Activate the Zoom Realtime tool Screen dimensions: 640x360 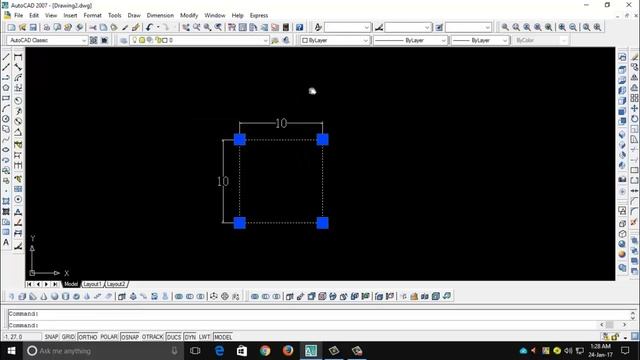[x=197, y=27]
